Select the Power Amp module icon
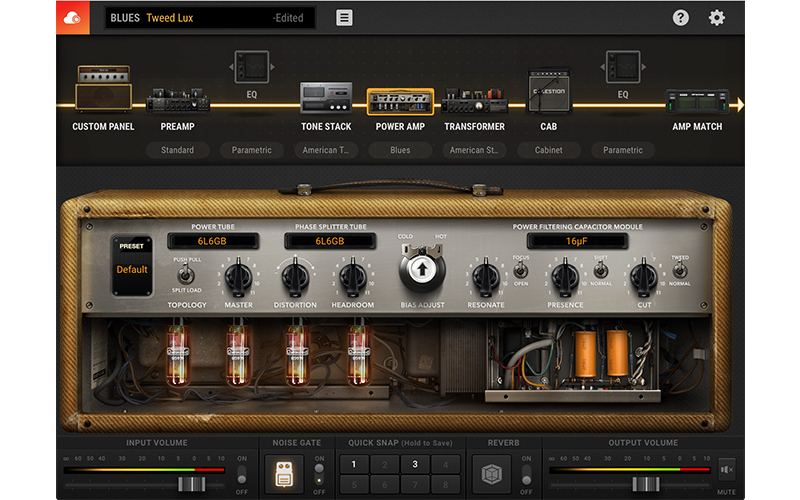 click(400, 102)
